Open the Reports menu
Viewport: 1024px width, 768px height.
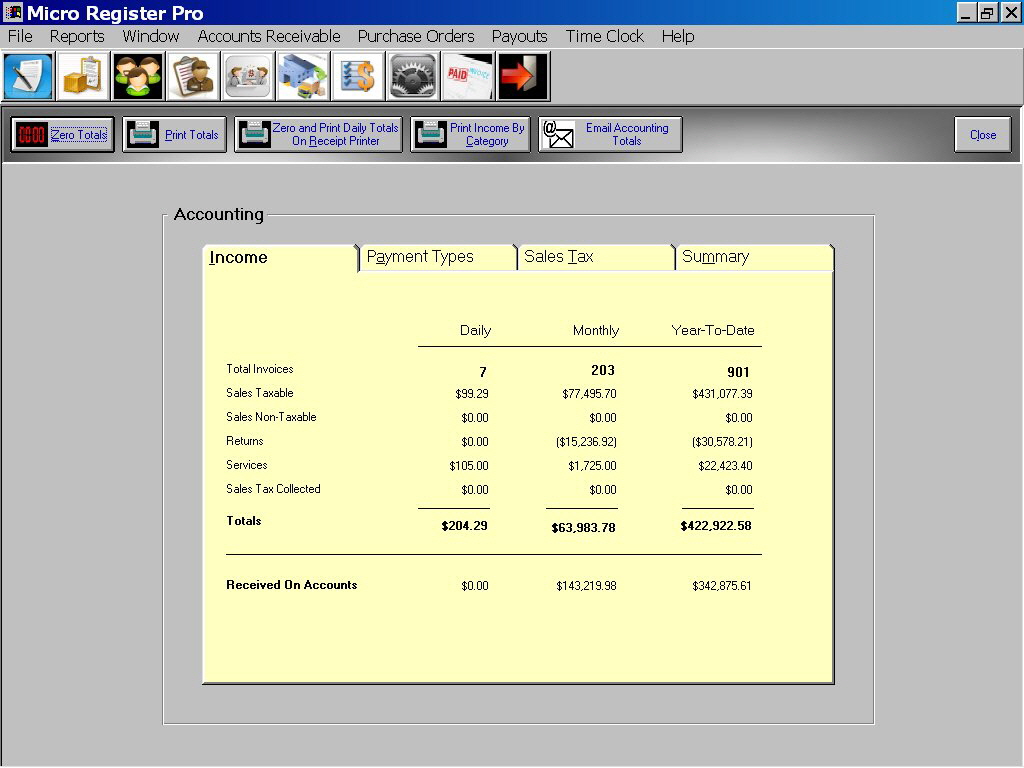77,37
